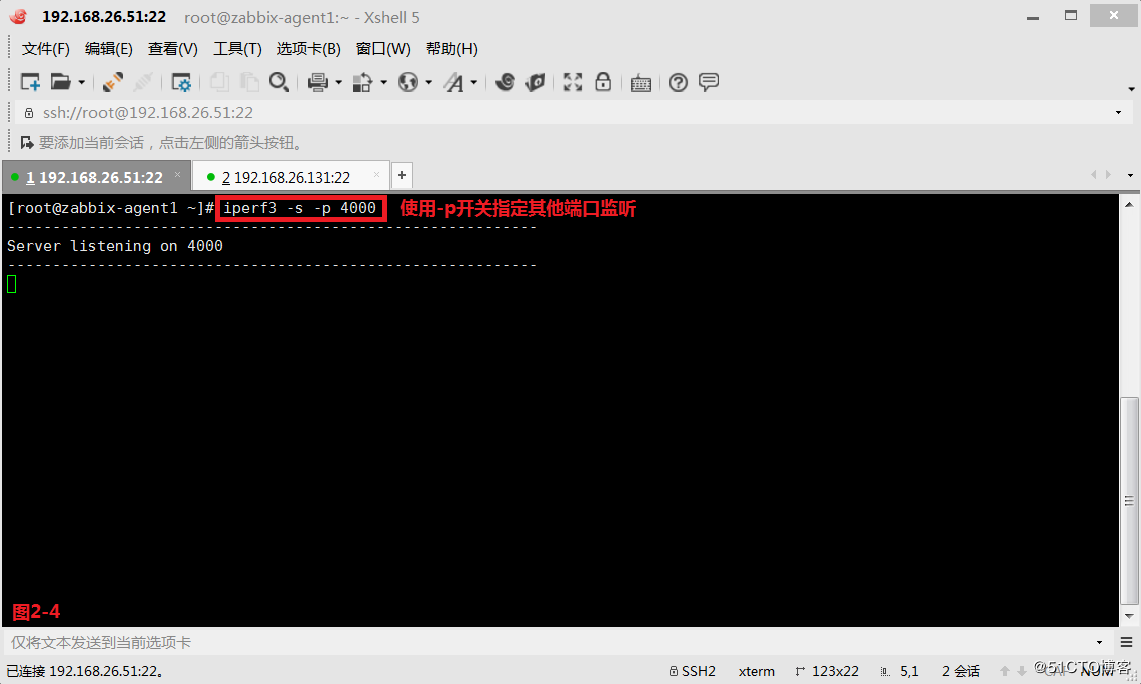
Task: Select tab 1 192.168.26.51:22
Action: (x=95, y=177)
